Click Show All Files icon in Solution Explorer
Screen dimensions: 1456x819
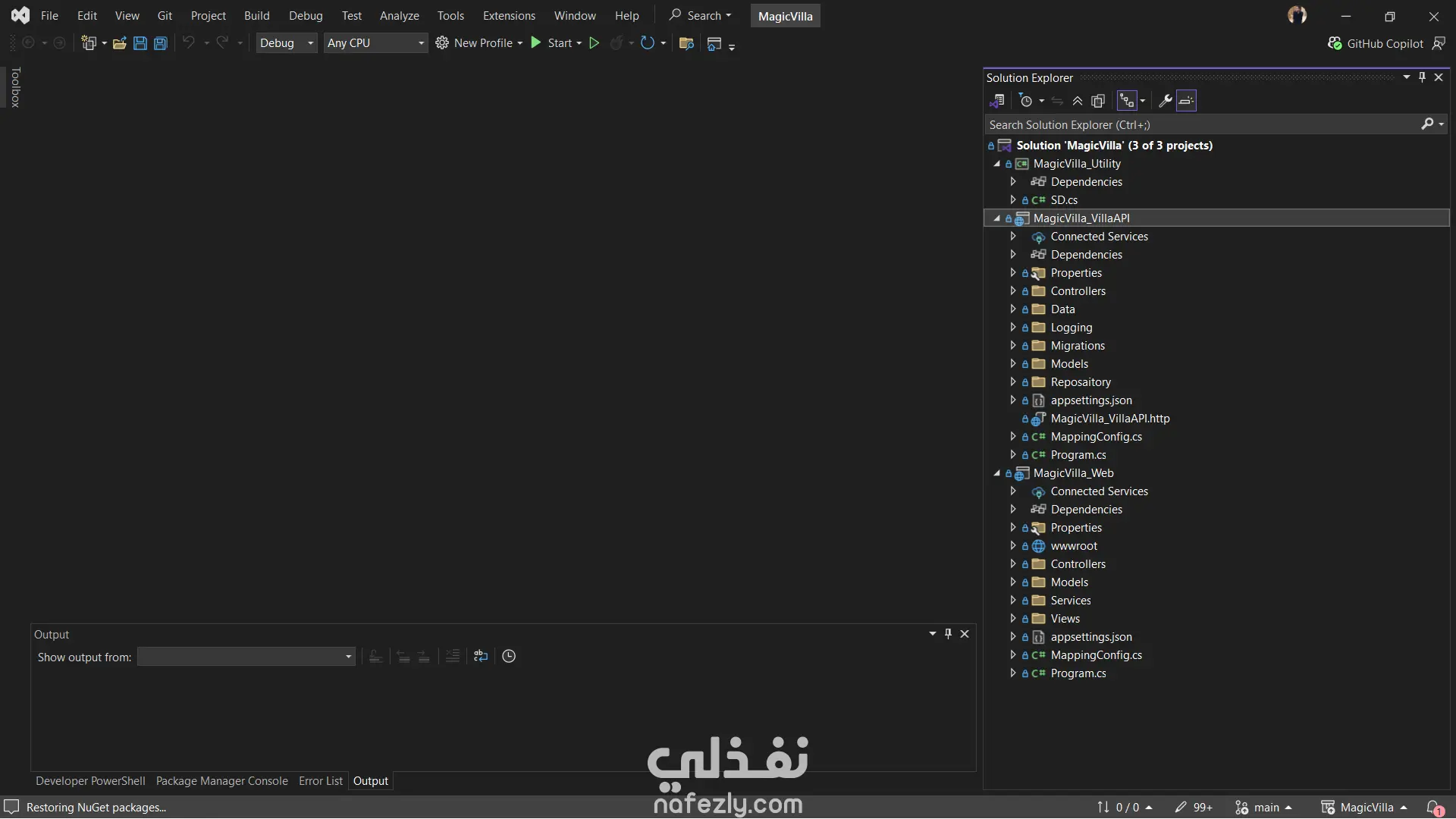pyautogui.click(x=1097, y=101)
